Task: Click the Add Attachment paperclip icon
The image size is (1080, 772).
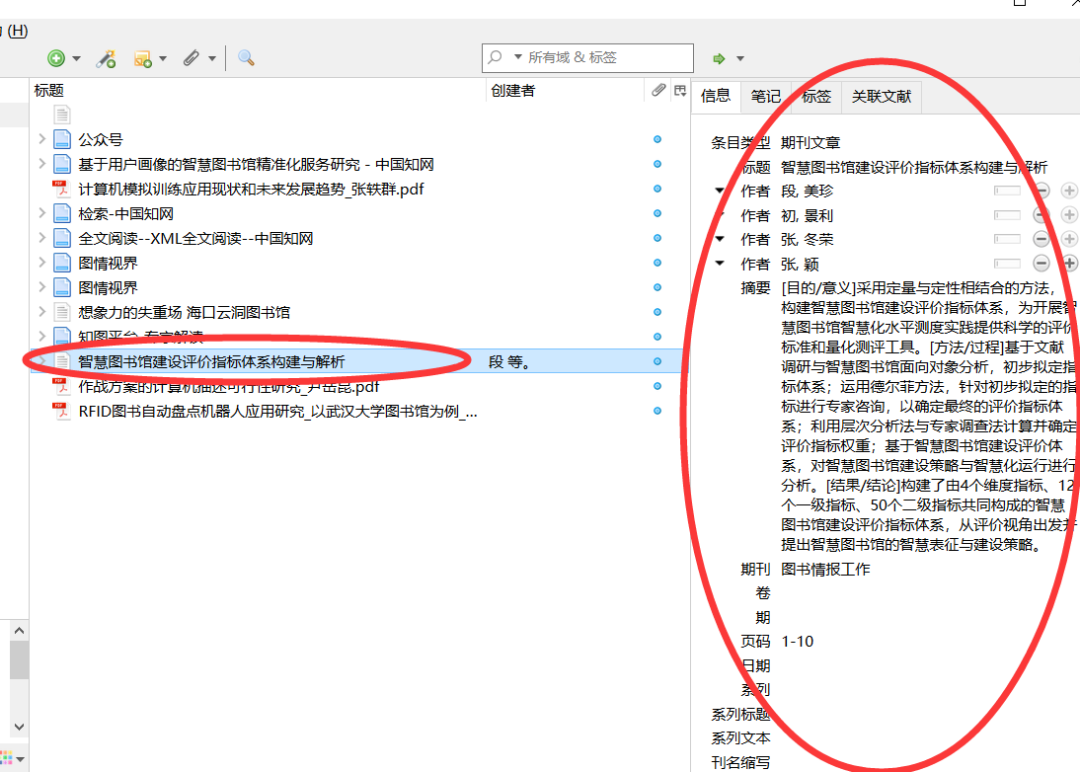Action: point(191,59)
